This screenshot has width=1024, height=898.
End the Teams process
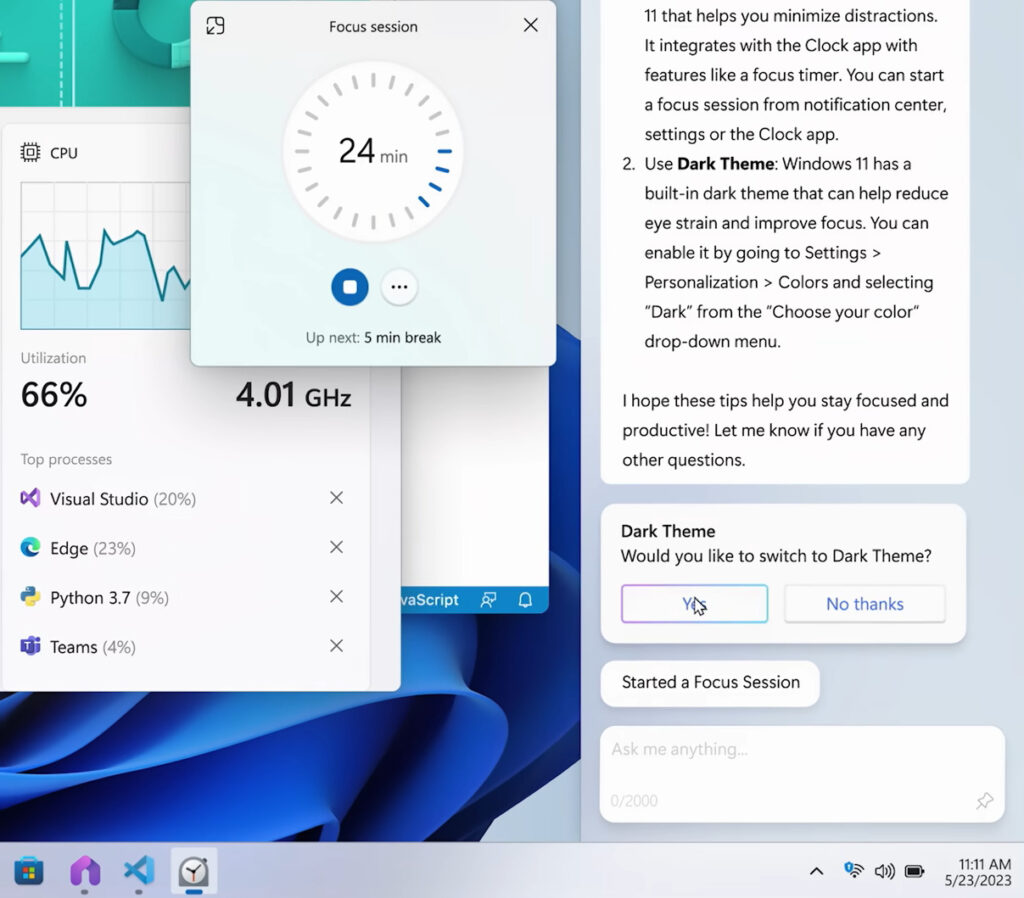[x=336, y=646]
